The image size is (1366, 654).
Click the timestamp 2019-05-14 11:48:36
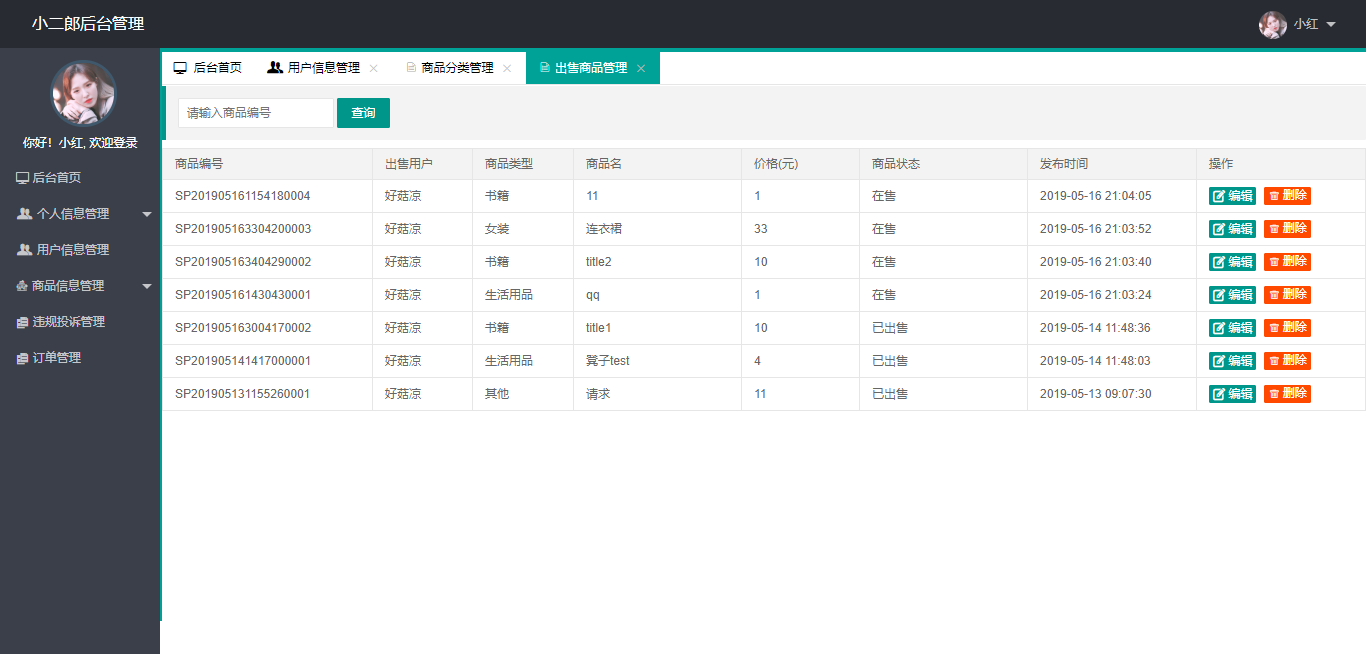[x=1095, y=328]
